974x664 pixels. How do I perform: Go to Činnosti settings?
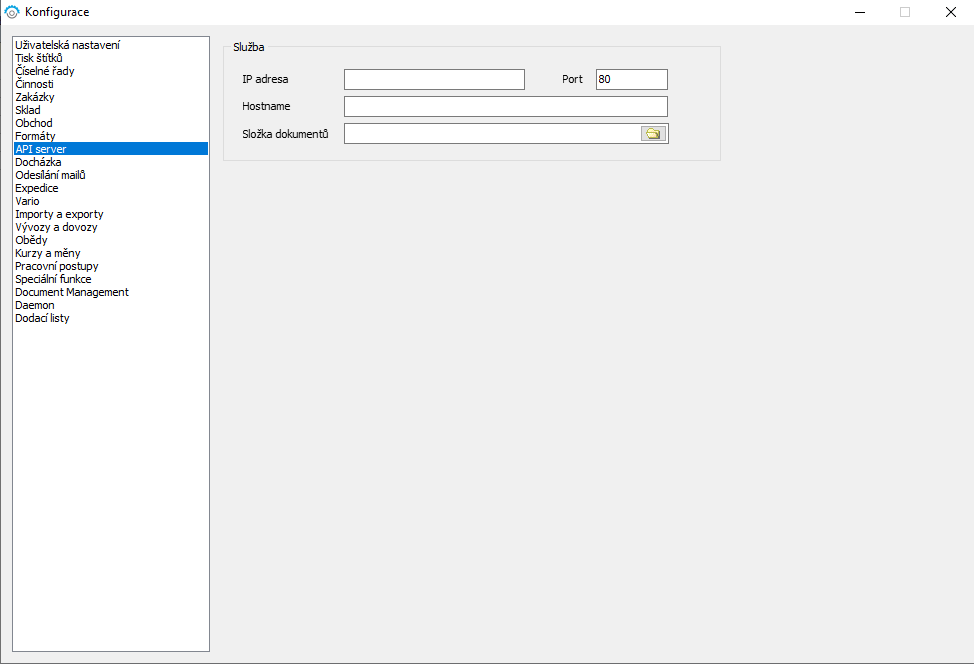click(111, 84)
